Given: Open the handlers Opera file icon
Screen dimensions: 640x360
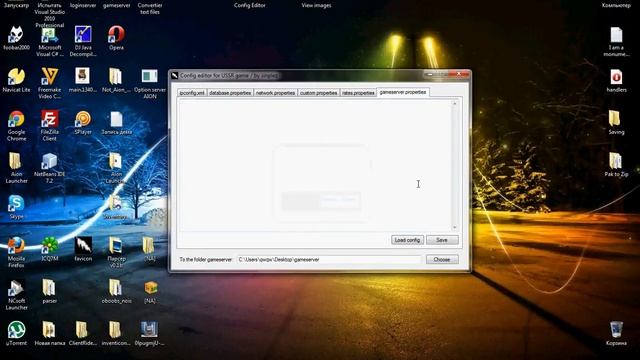Looking at the screenshot, I should pos(616,77).
